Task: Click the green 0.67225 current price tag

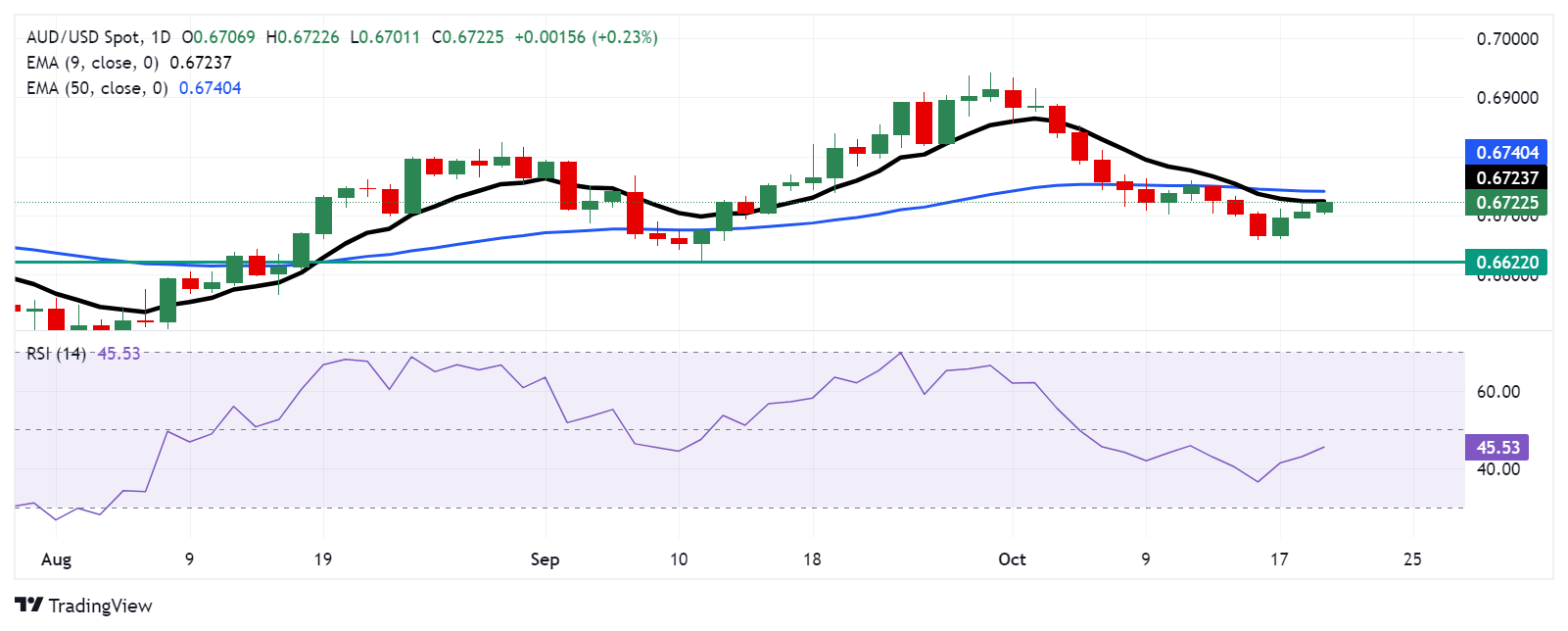Action: coord(1506,203)
